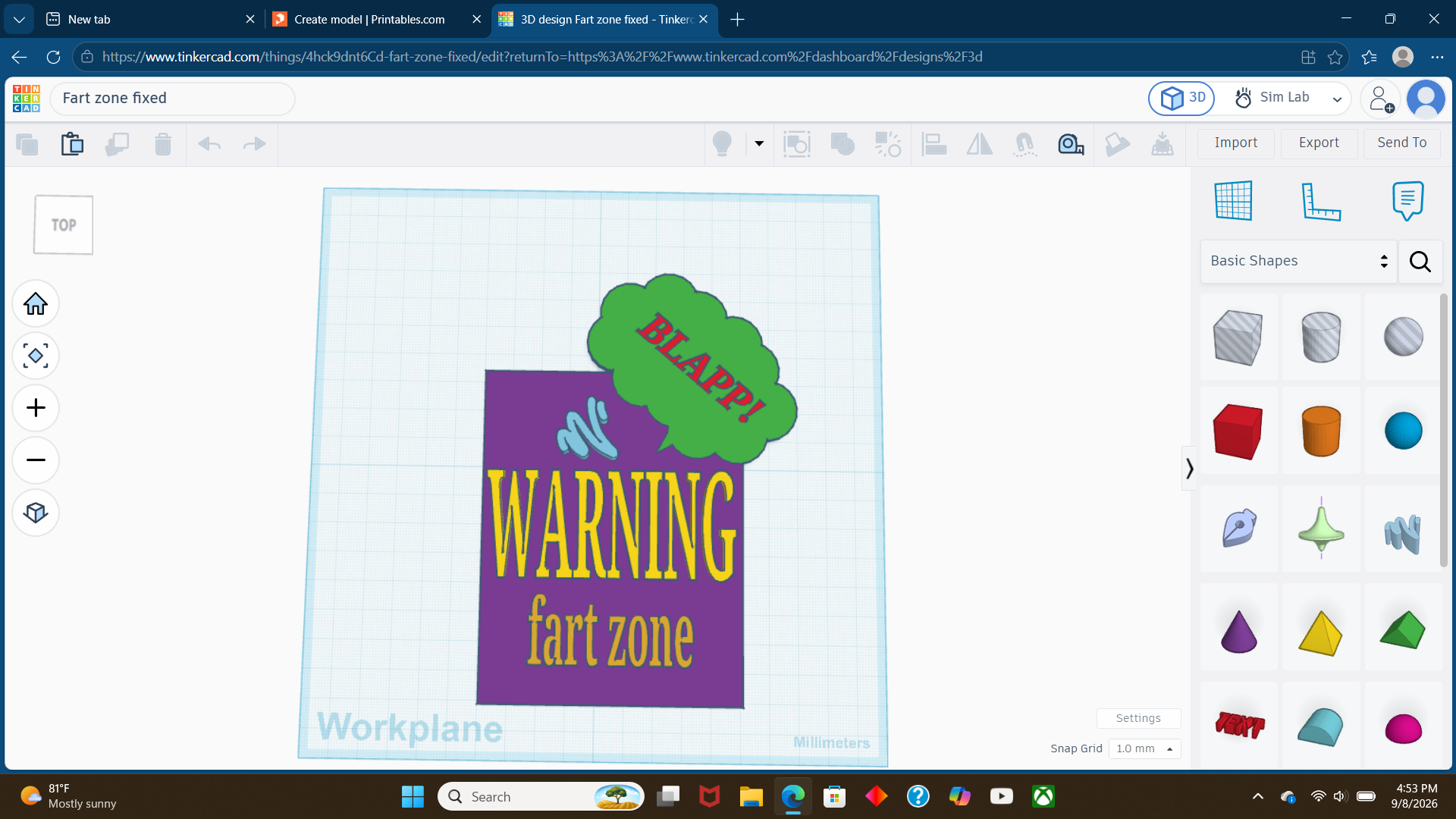This screenshot has width=1456, height=819.
Task: Click the Delete trash can icon
Action: pos(162,143)
